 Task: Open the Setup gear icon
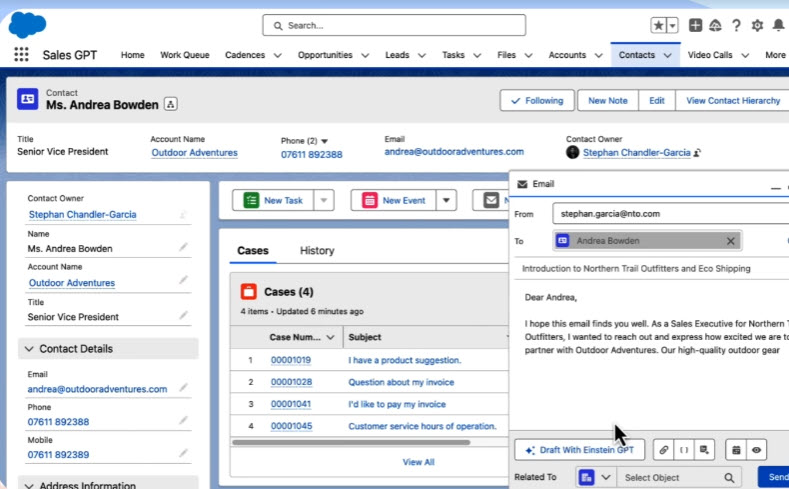757,25
